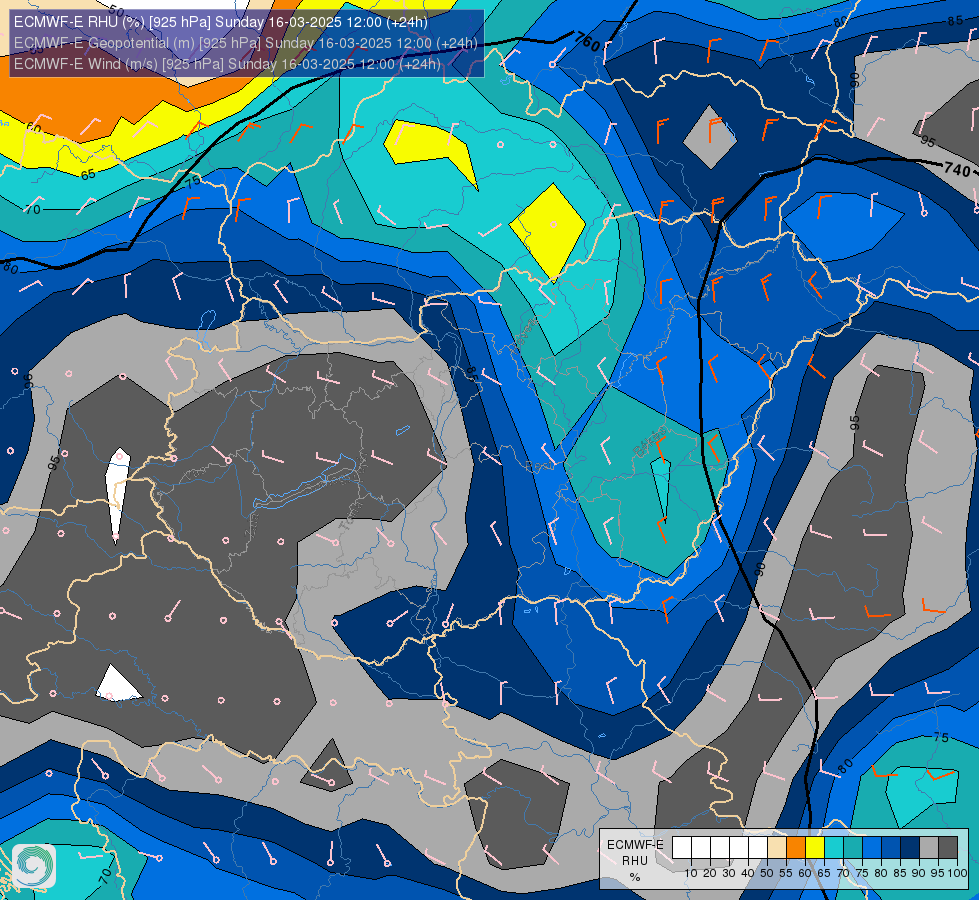Click the white legend swatch between 30 and 40
979x900 pixels.
click(739, 848)
